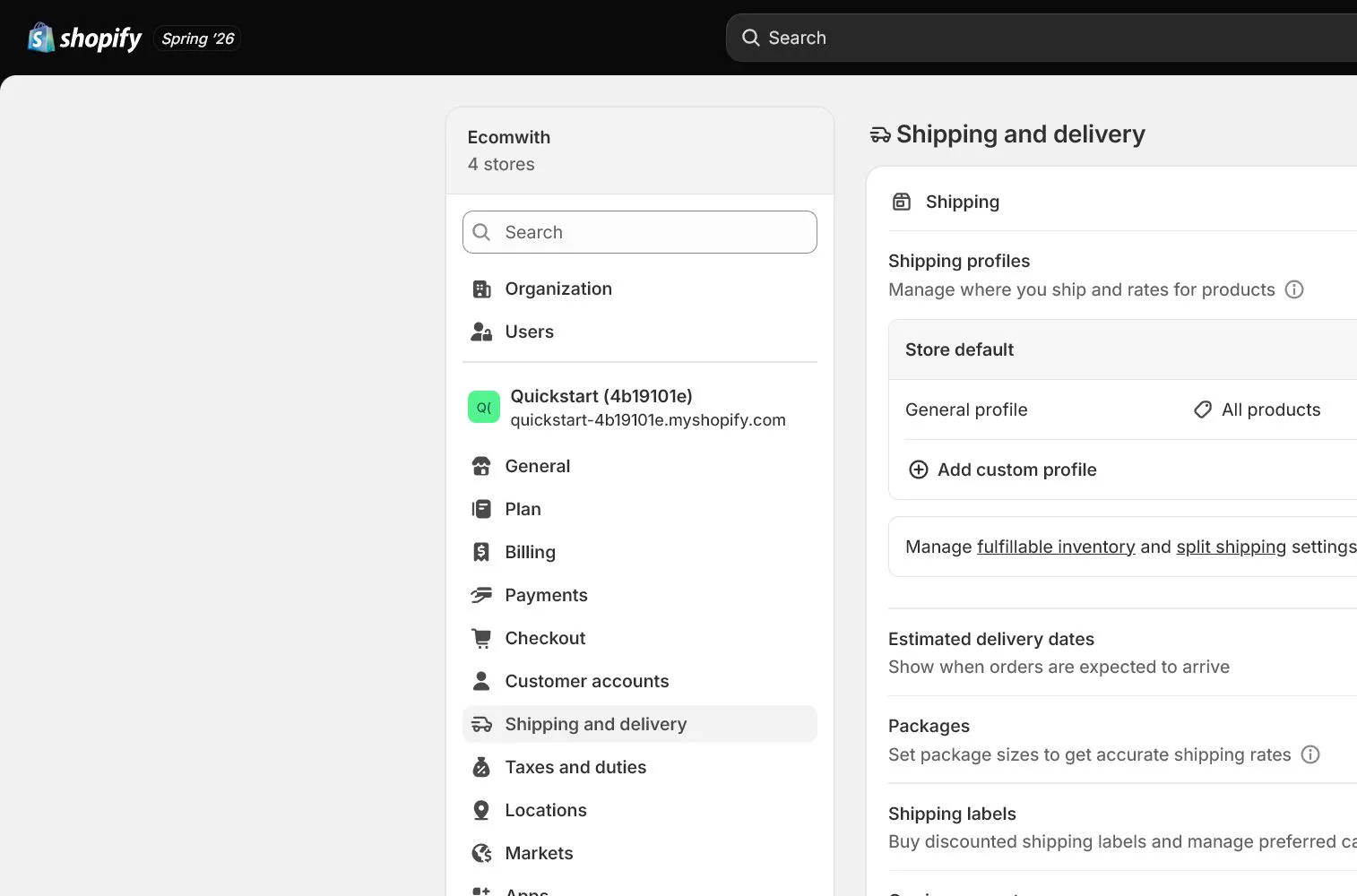
Task: Click the Payments card icon
Action: point(481,595)
